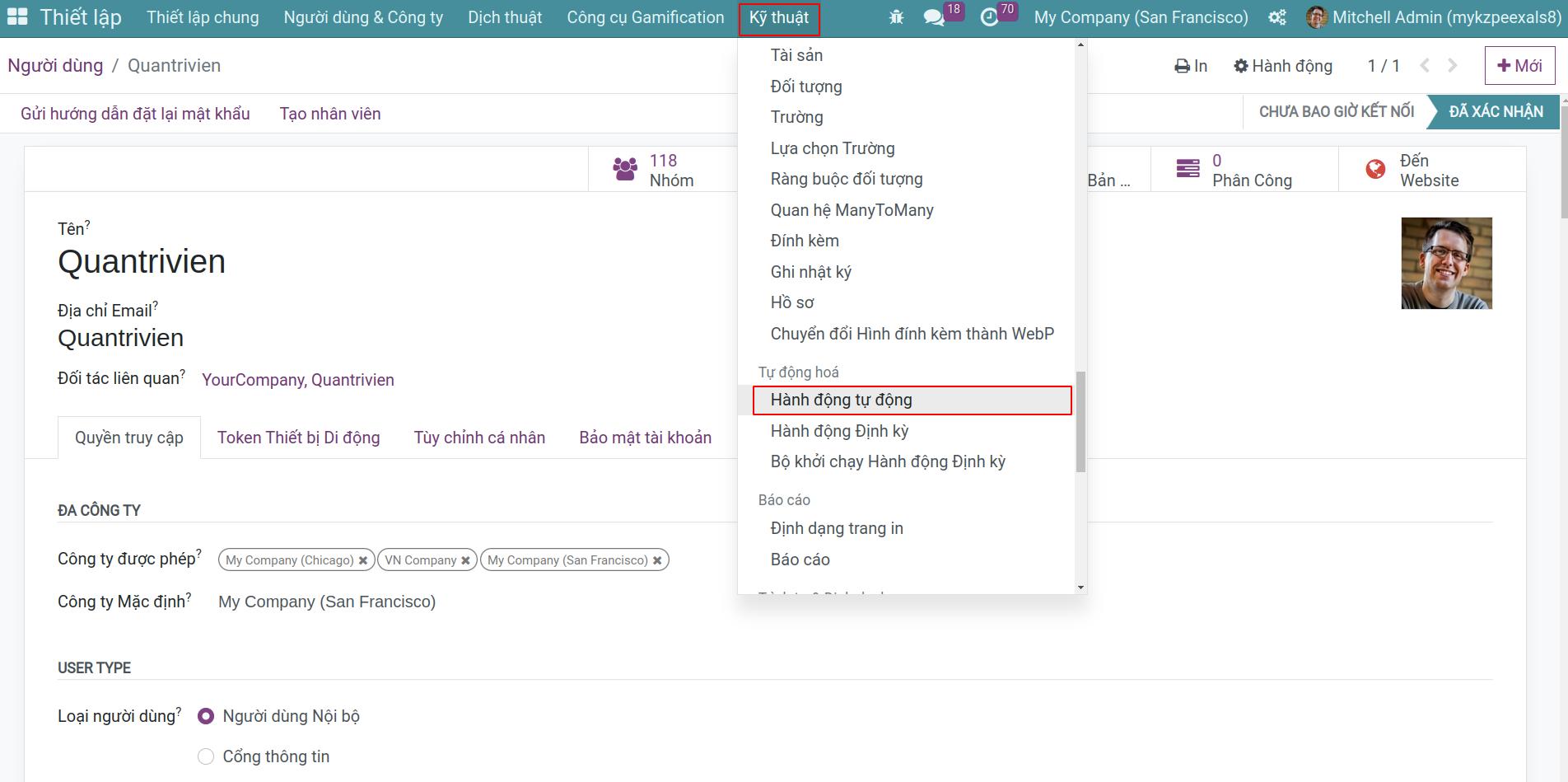
Task: Switch company My Company (San Francisco) selector
Action: point(1141,17)
